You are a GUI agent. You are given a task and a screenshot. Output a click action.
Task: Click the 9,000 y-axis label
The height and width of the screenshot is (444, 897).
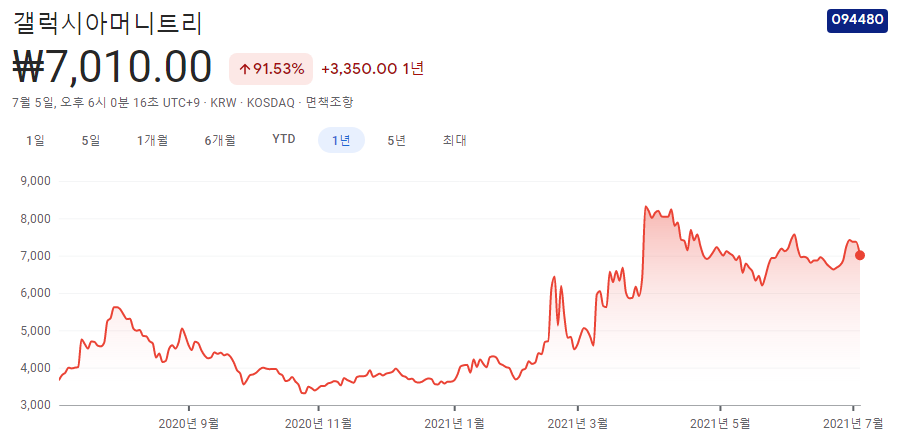tap(36, 181)
